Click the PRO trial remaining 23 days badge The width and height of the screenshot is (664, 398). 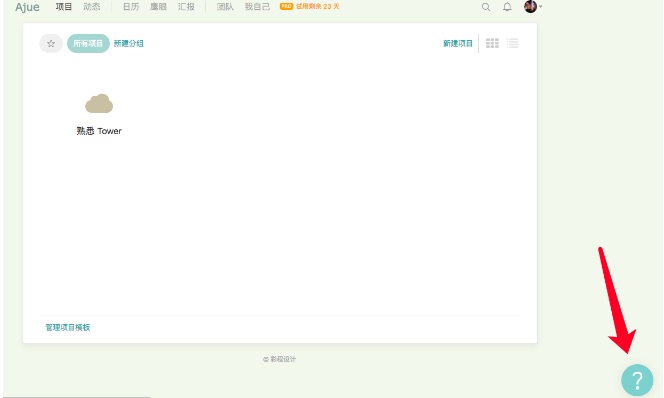(310, 6)
